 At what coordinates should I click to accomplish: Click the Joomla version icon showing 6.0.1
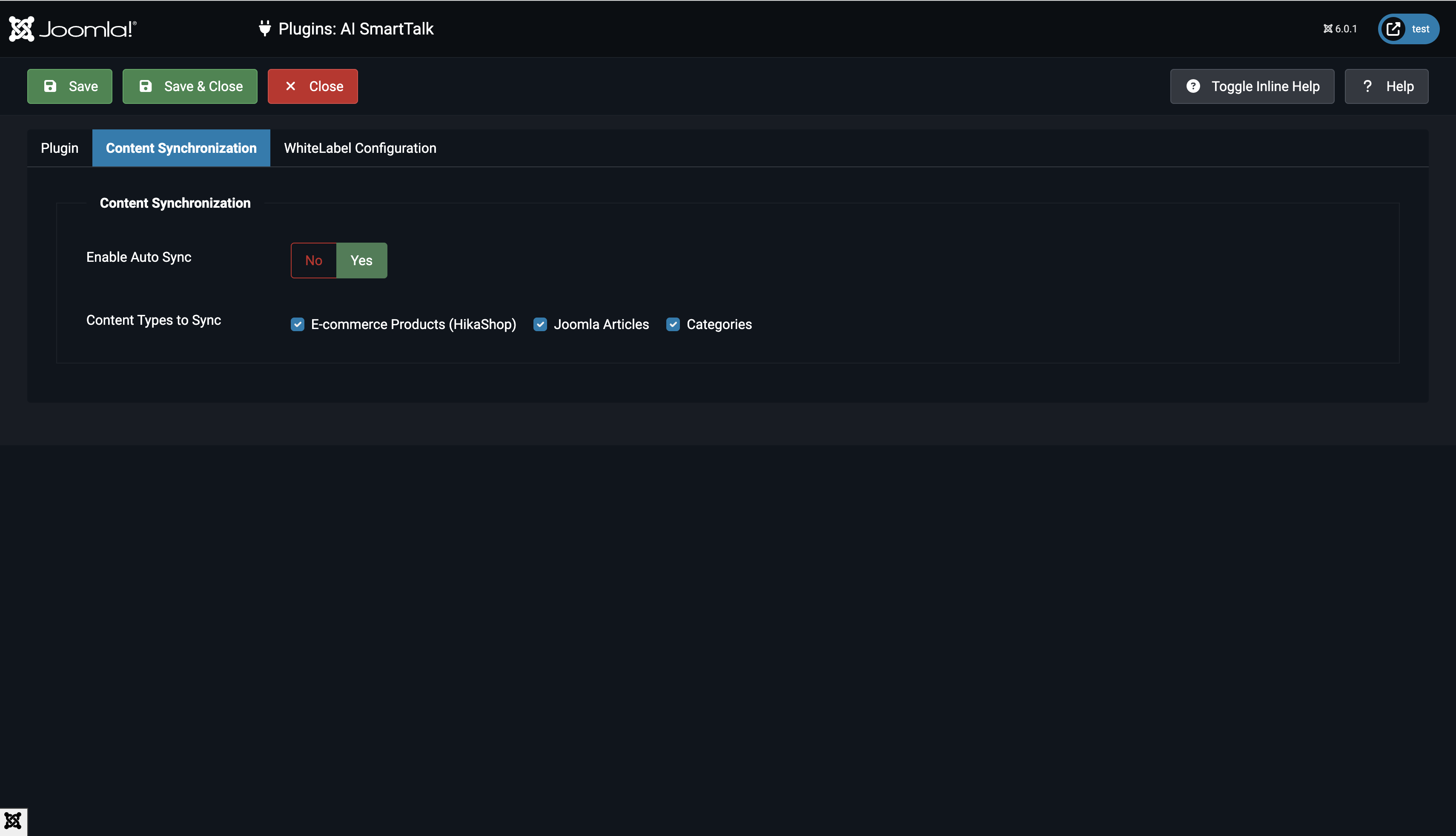point(1327,28)
